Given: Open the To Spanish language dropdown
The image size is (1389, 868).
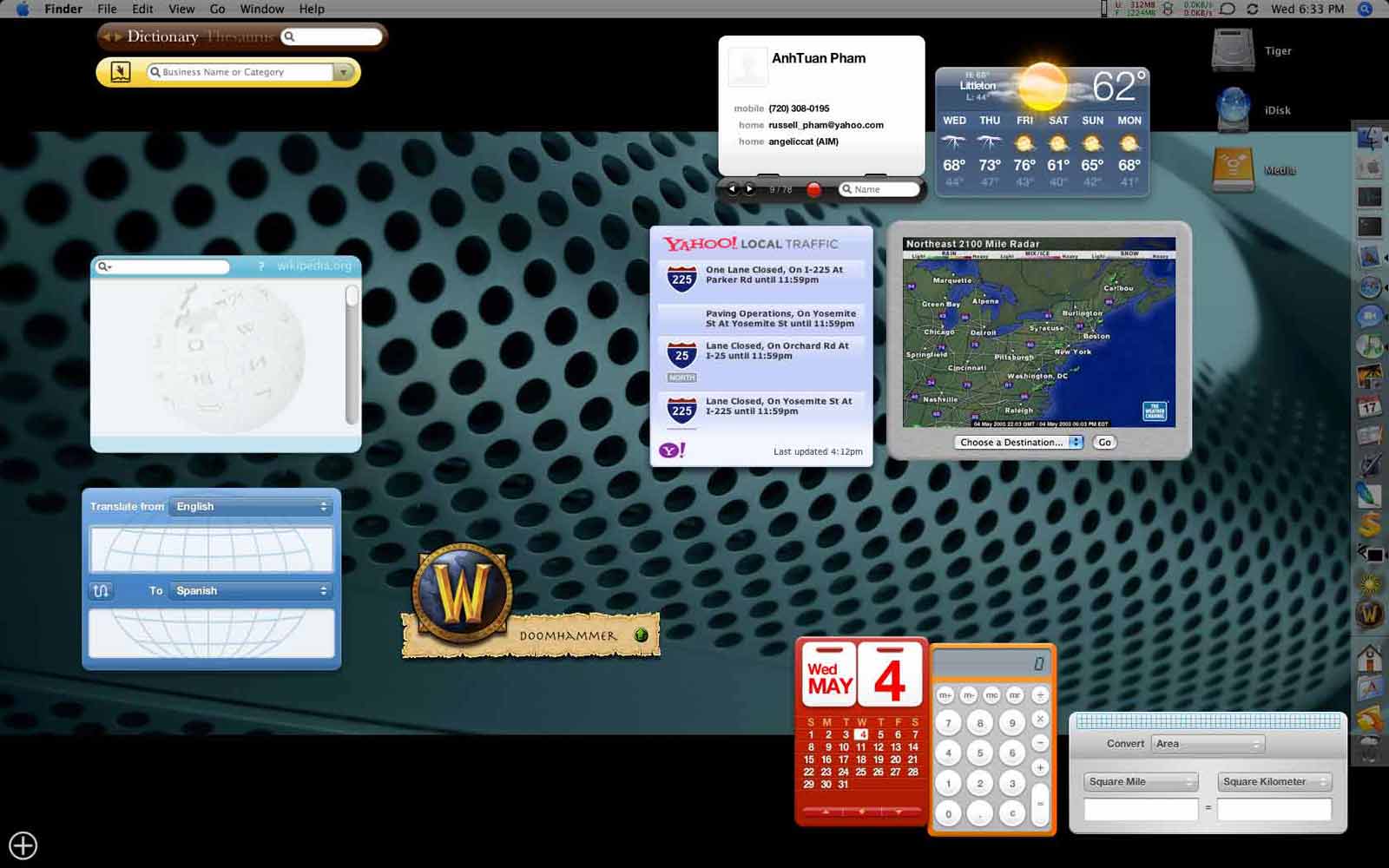Looking at the screenshot, I should [x=251, y=590].
